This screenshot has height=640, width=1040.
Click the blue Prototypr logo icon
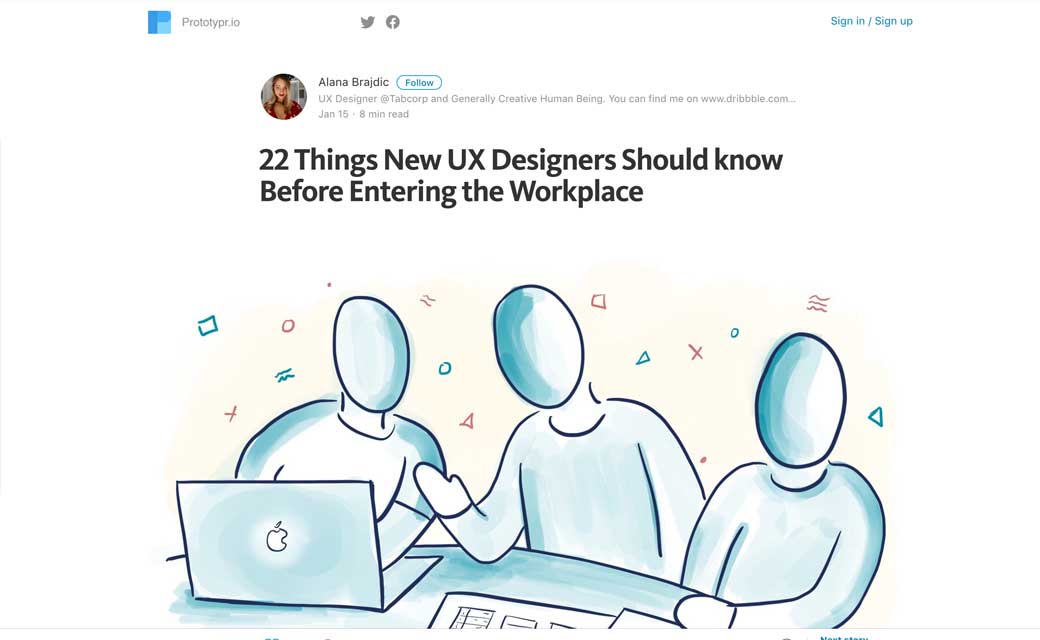point(159,22)
